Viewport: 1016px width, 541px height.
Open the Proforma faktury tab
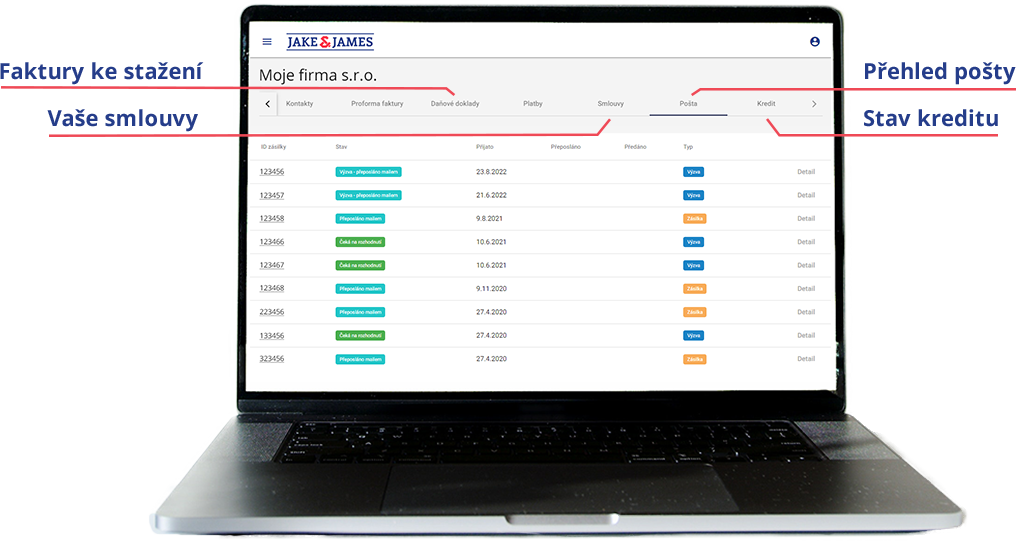pos(377,104)
